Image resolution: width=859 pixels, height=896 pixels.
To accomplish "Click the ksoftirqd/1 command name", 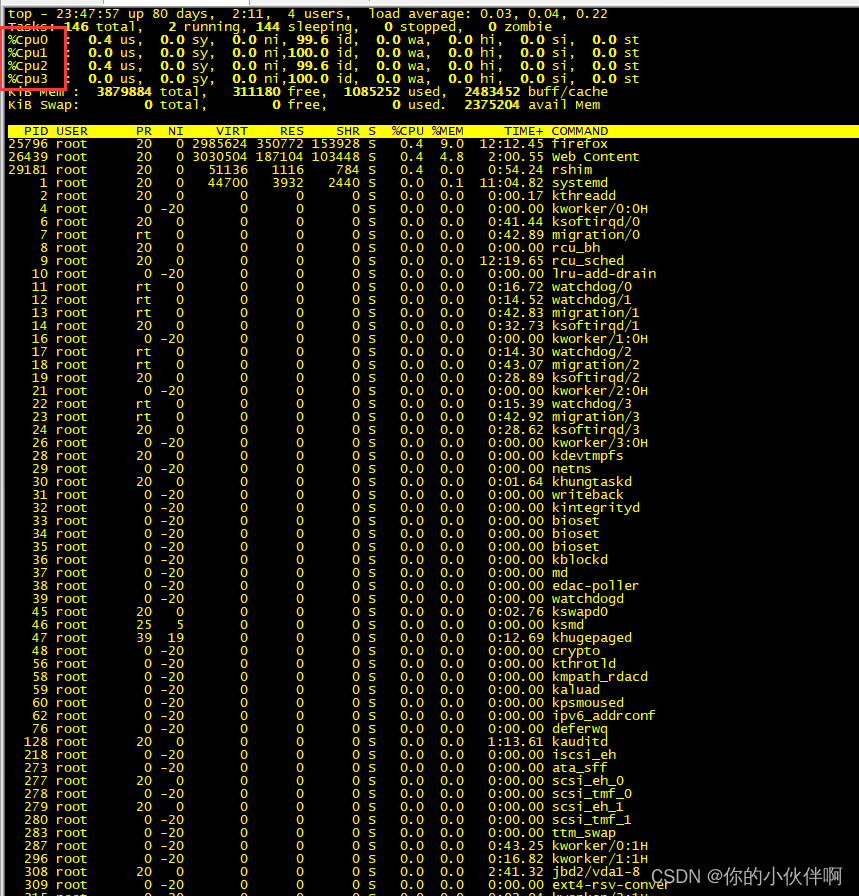I will (596, 326).
